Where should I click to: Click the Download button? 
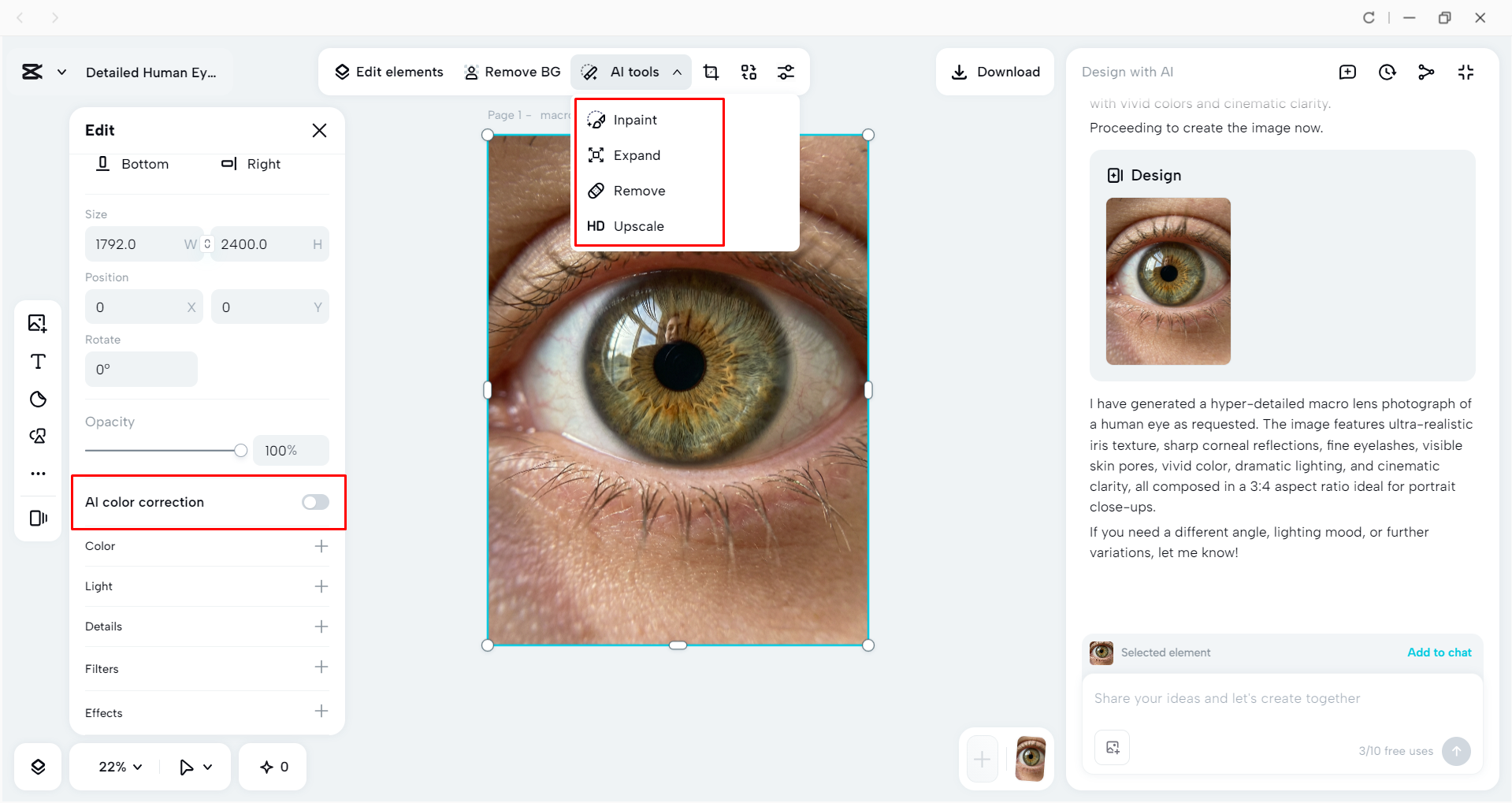[x=995, y=72]
